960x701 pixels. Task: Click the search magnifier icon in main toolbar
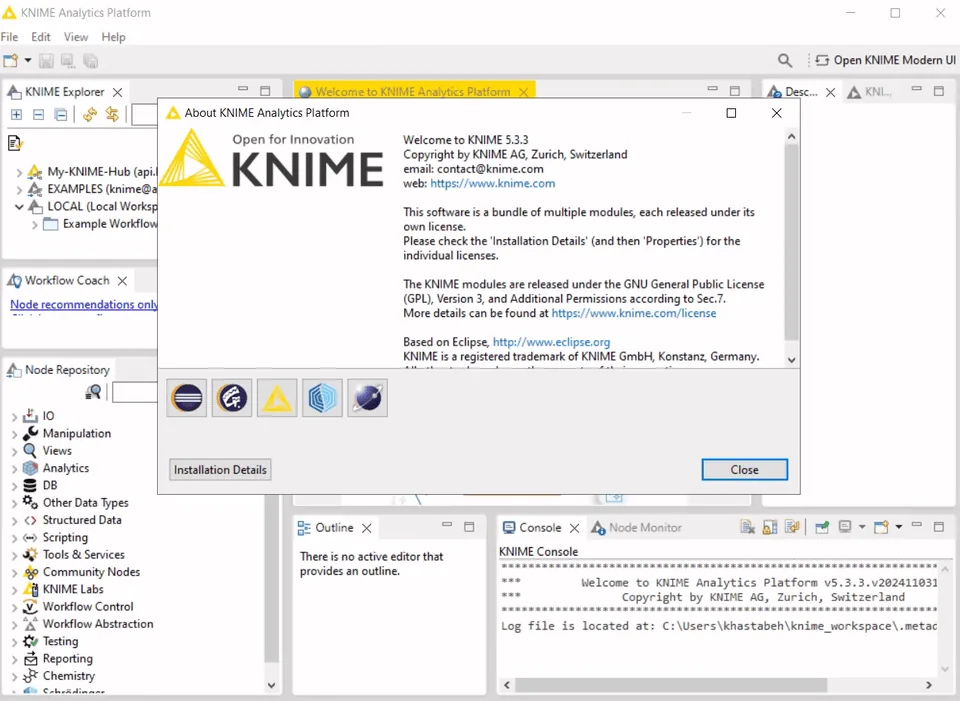click(784, 60)
